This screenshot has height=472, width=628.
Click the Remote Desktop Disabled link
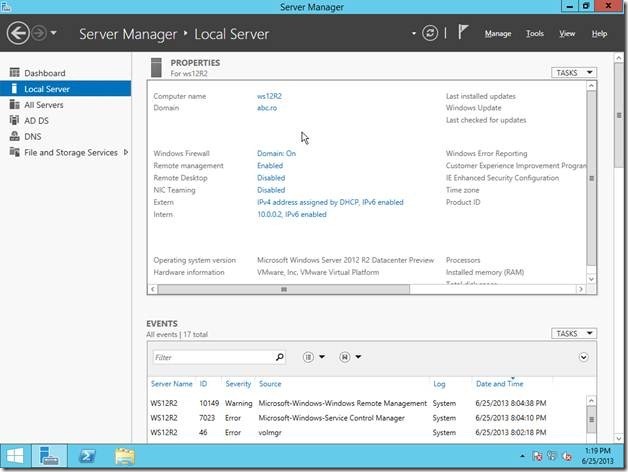coord(271,178)
